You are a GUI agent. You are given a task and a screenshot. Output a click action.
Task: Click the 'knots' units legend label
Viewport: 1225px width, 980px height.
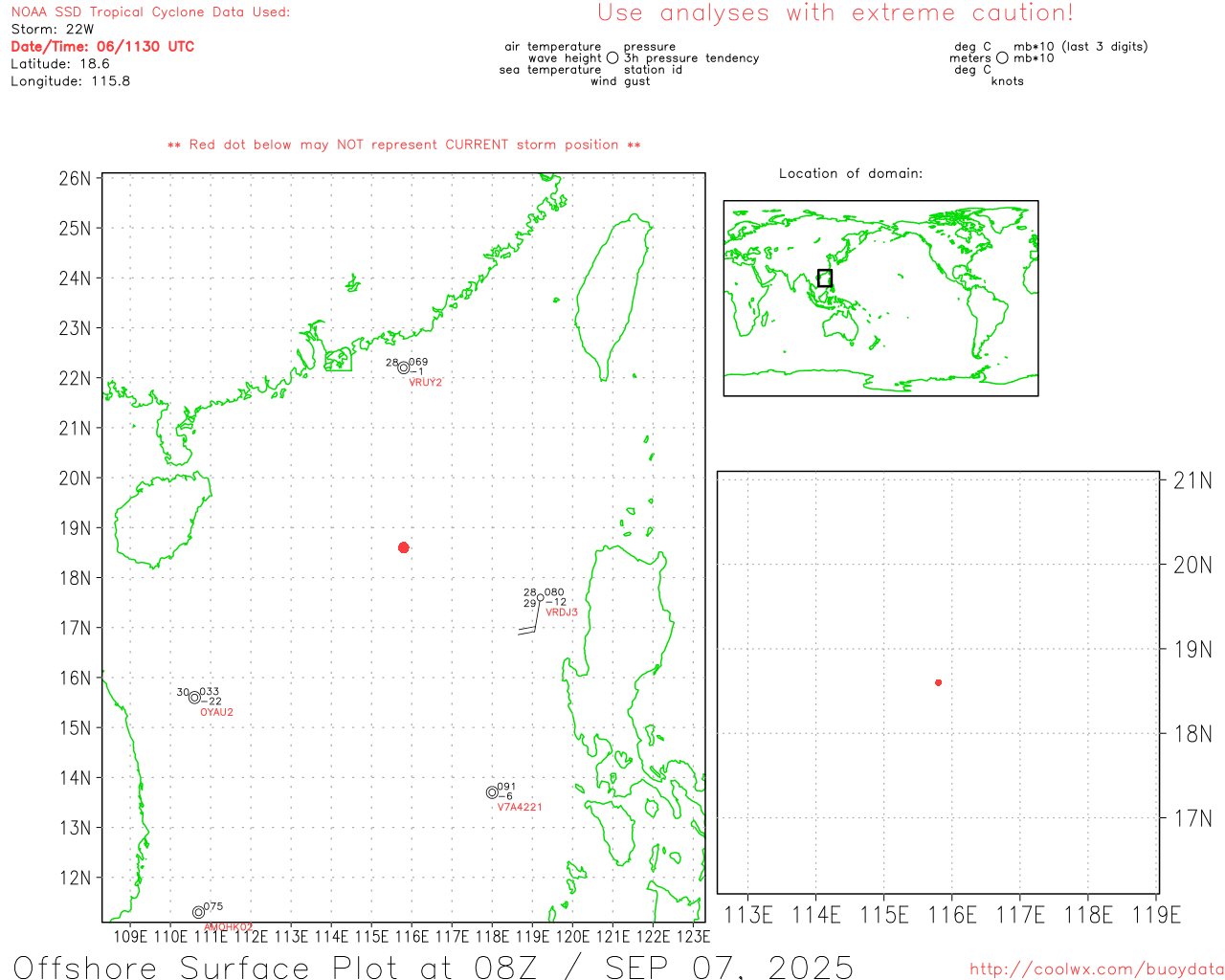click(x=1008, y=81)
